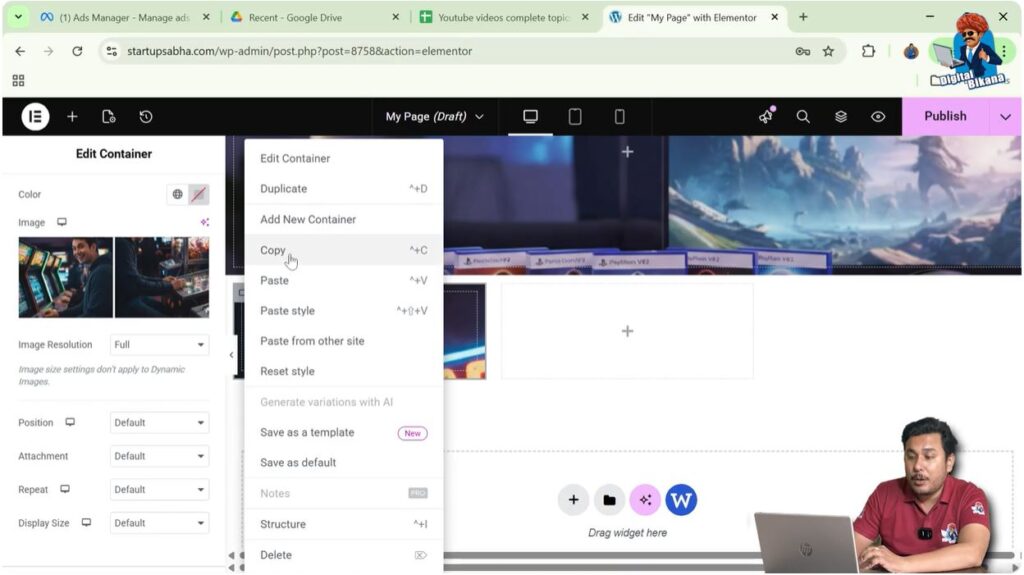Switch to tablet preview mode

[x=575, y=116]
